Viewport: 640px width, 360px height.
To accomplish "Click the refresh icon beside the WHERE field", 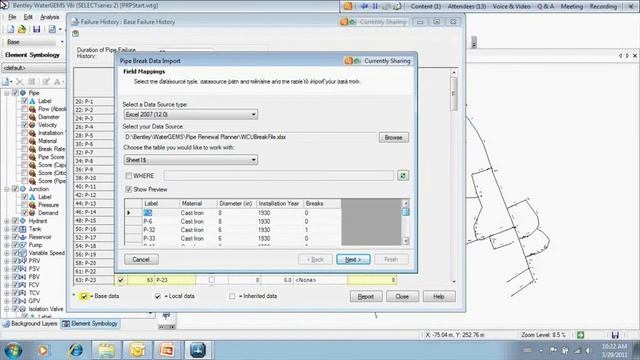I will point(403,176).
